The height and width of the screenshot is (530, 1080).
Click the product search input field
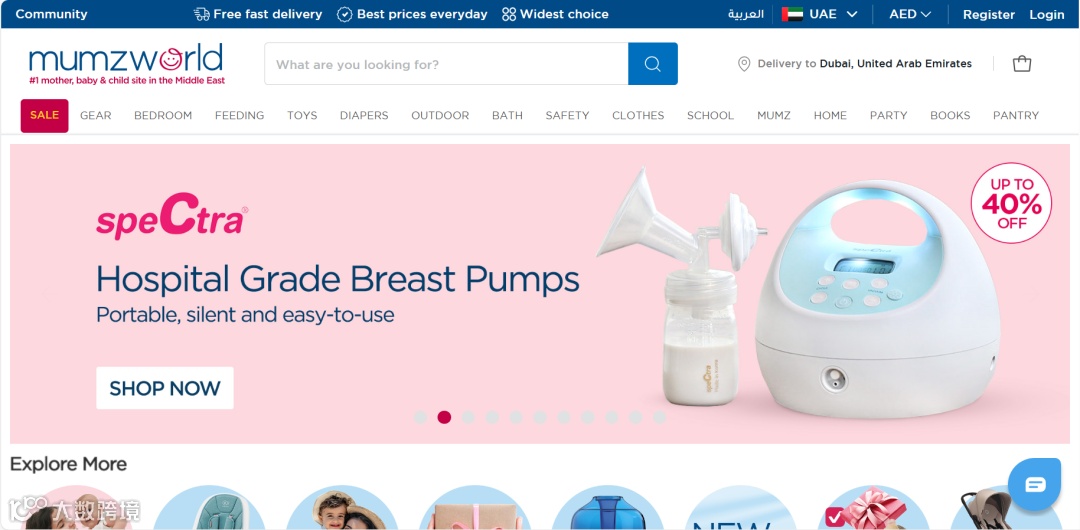tap(446, 64)
